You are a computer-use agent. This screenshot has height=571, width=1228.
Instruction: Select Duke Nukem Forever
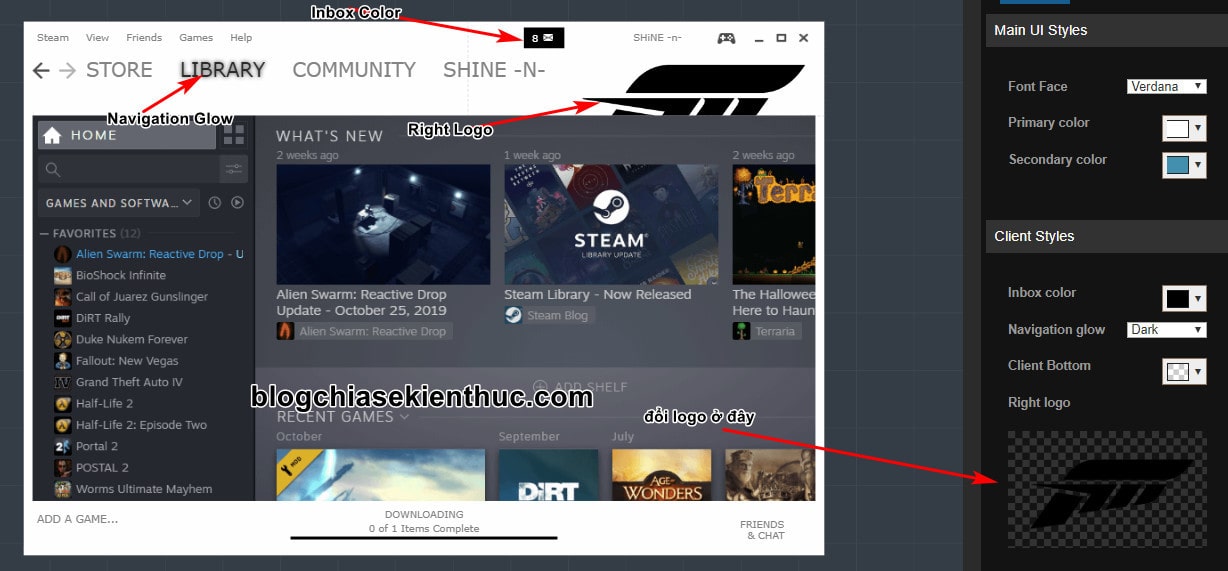[132, 339]
